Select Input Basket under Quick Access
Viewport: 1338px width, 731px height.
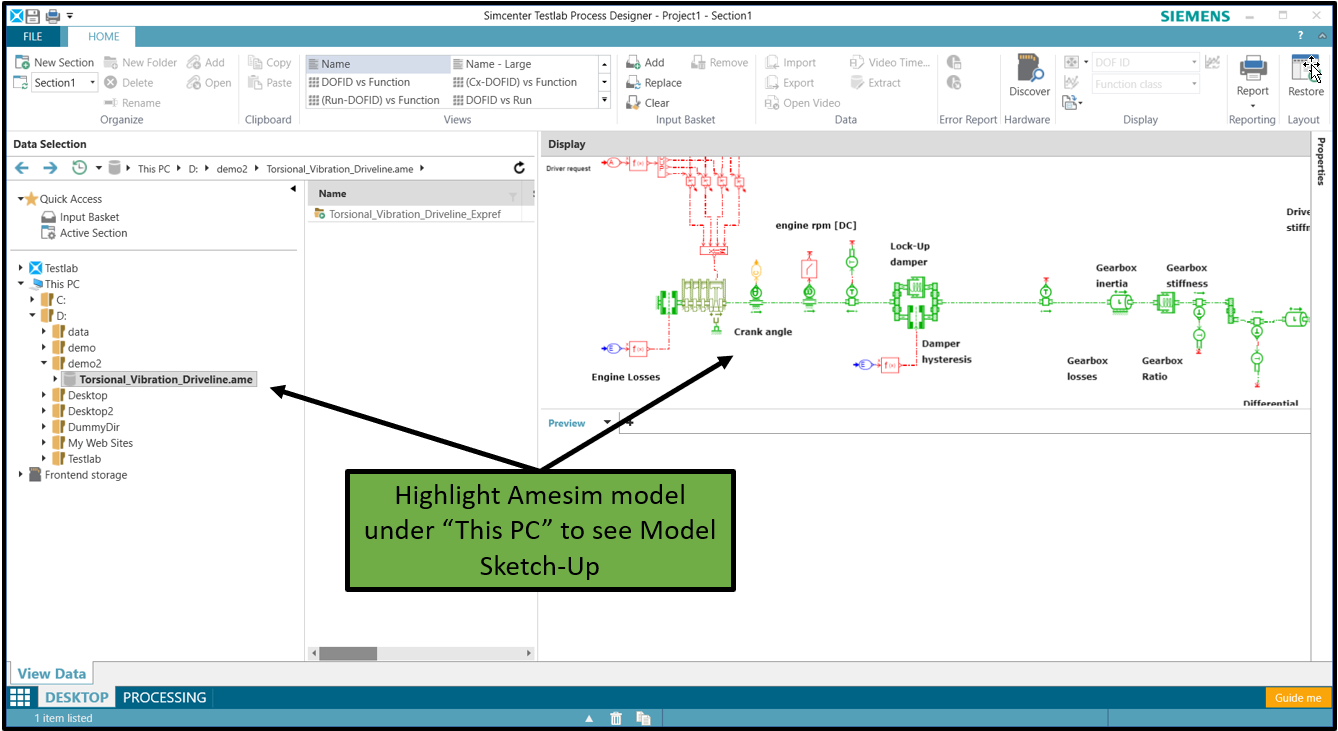89,217
